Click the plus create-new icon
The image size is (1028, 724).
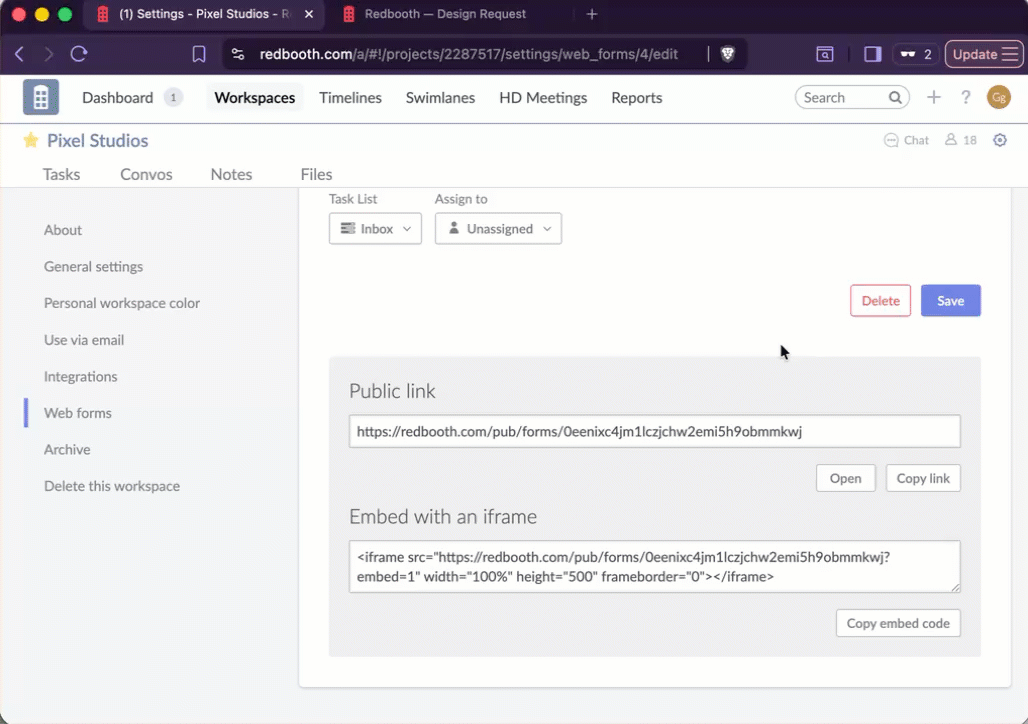934,97
